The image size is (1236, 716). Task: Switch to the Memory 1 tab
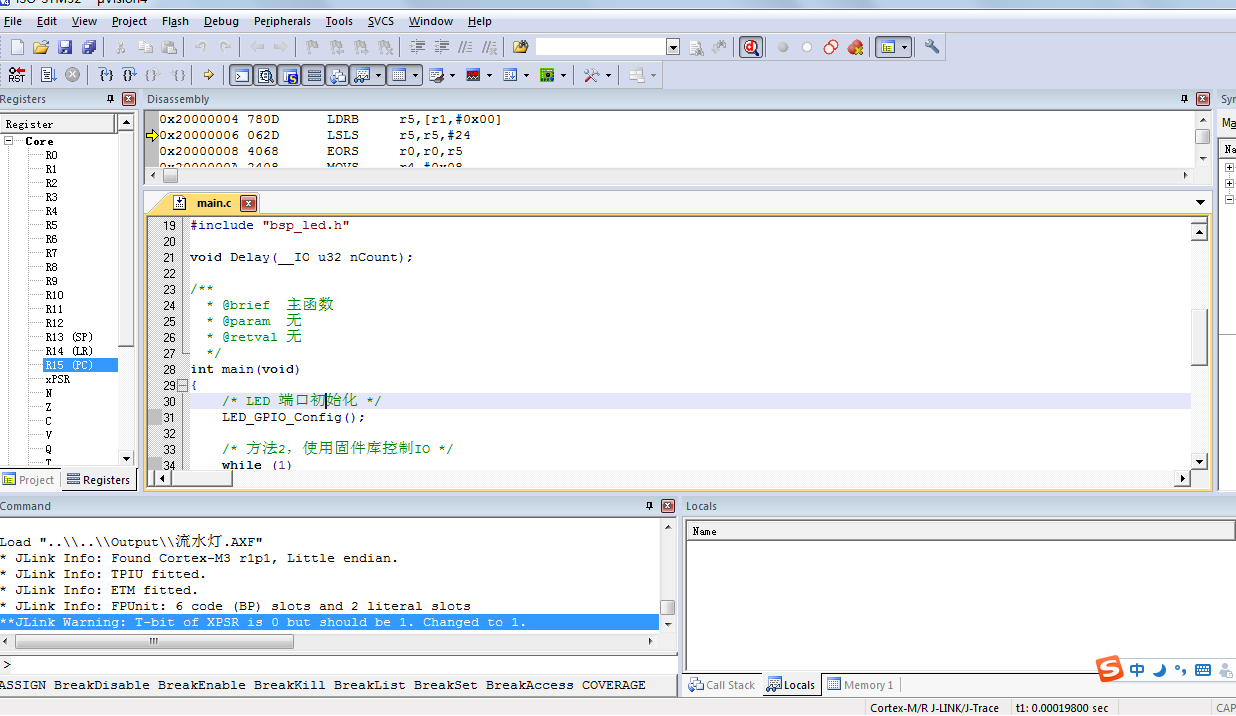pyautogui.click(x=860, y=685)
